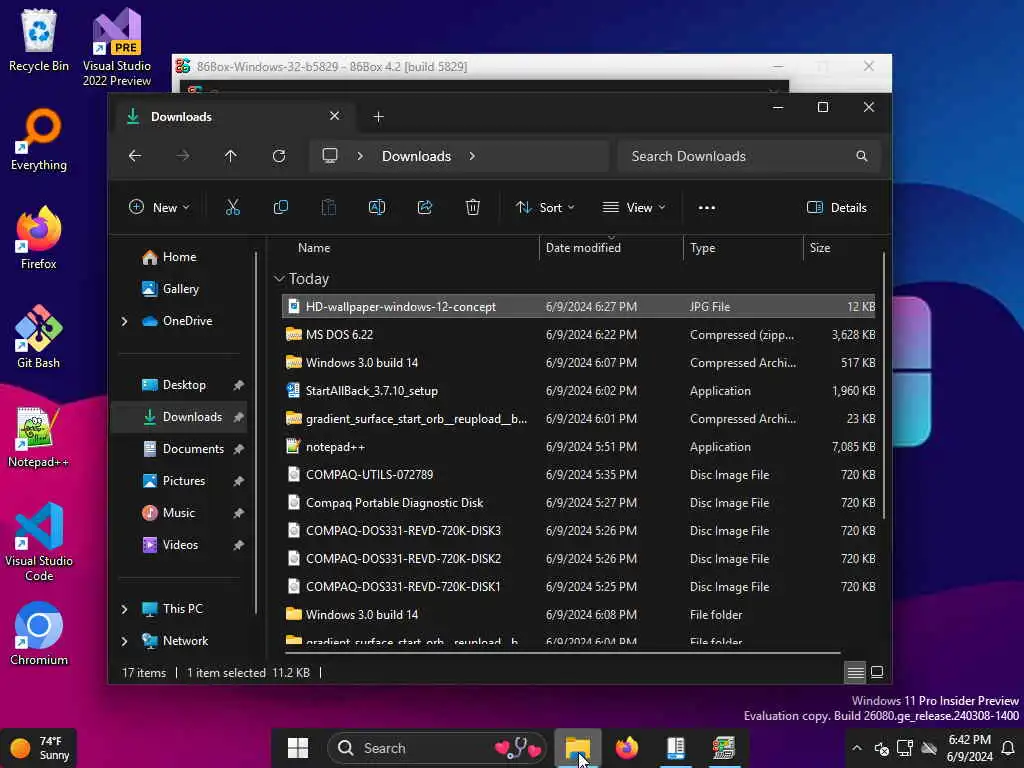
Task: Unpin Desktop from quick access
Action: point(238,385)
